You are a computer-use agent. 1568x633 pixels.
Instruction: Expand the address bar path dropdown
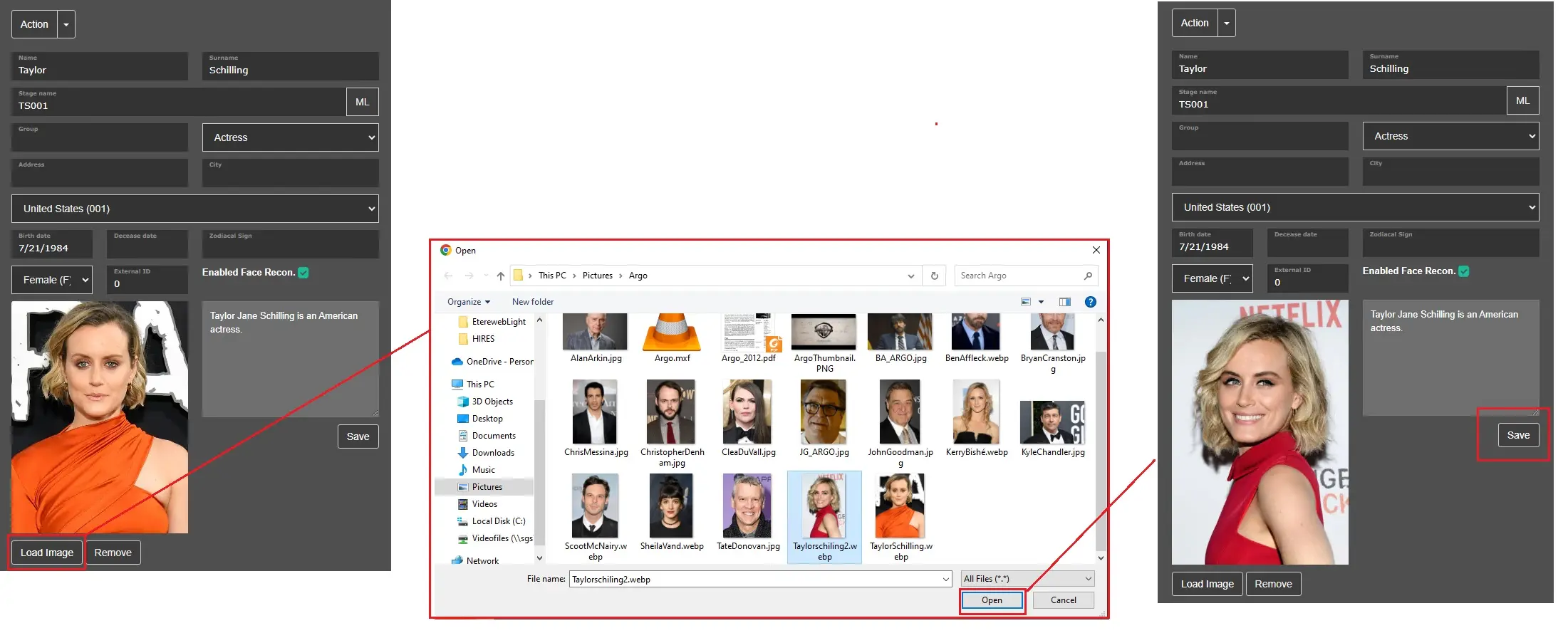coord(910,276)
